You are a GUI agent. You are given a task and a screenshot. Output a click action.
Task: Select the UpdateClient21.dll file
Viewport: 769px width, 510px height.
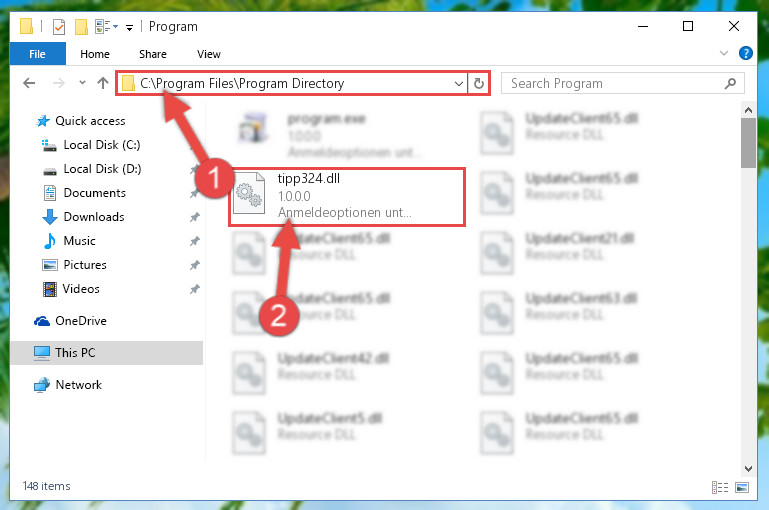tap(559, 253)
